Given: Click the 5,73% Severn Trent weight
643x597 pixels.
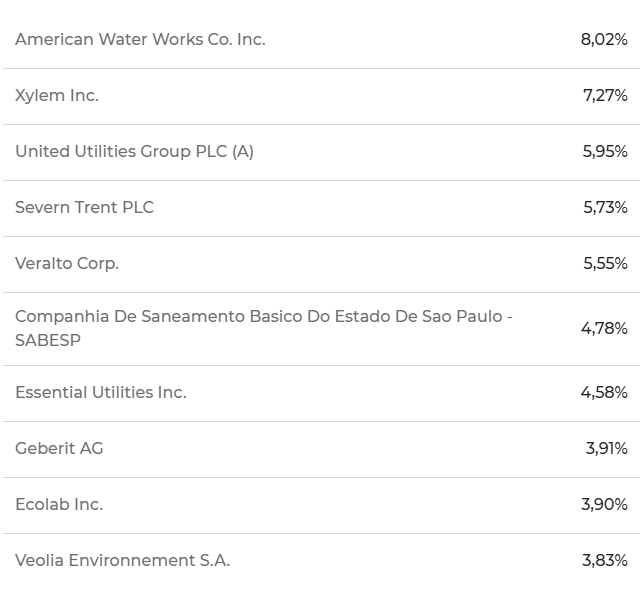Looking at the screenshot, I should point(605,207).
